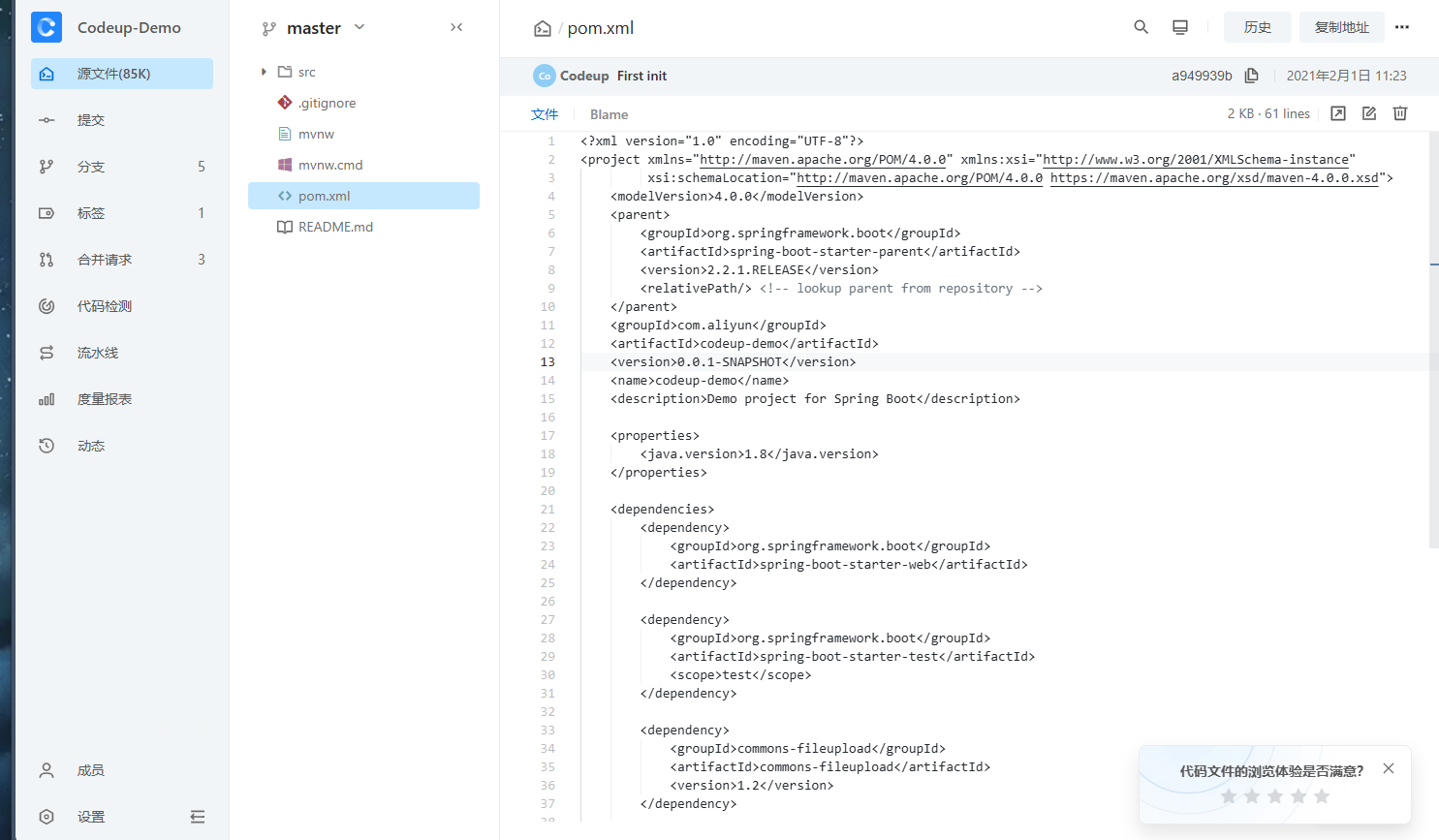Screen dimensions: 1439x840
Task: Collapse sidebar with the menu fold icon
Action: tap(198, 817)
